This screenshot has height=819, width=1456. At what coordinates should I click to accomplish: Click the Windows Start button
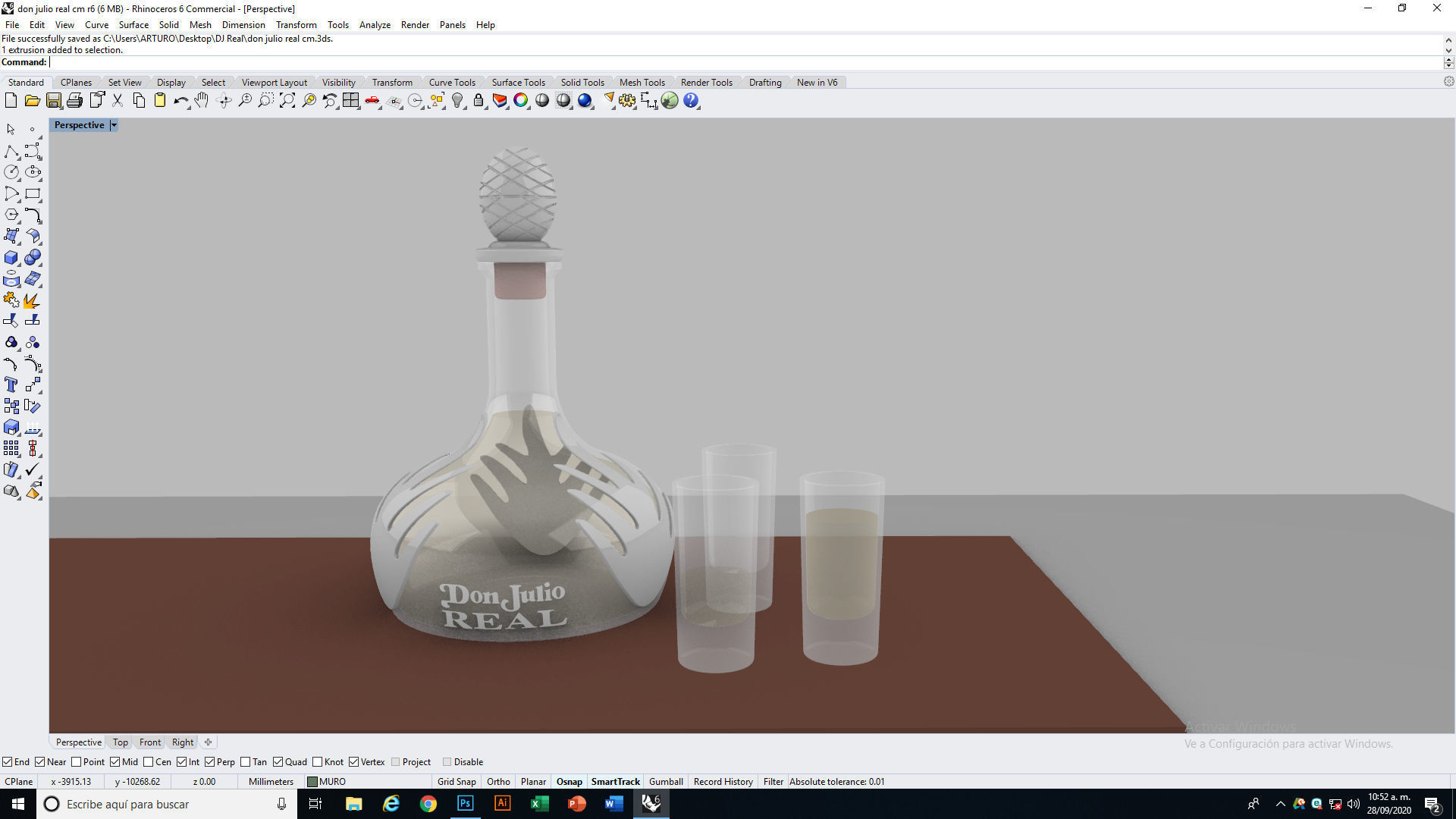(x=18, y=804)
